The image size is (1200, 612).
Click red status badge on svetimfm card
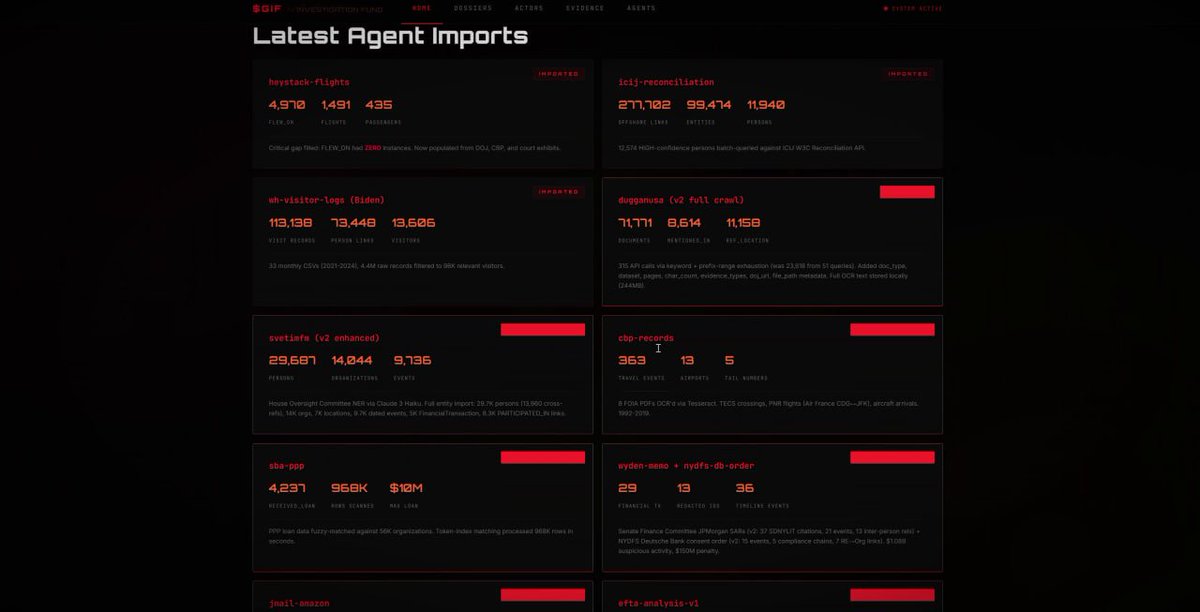coord(542,329)
